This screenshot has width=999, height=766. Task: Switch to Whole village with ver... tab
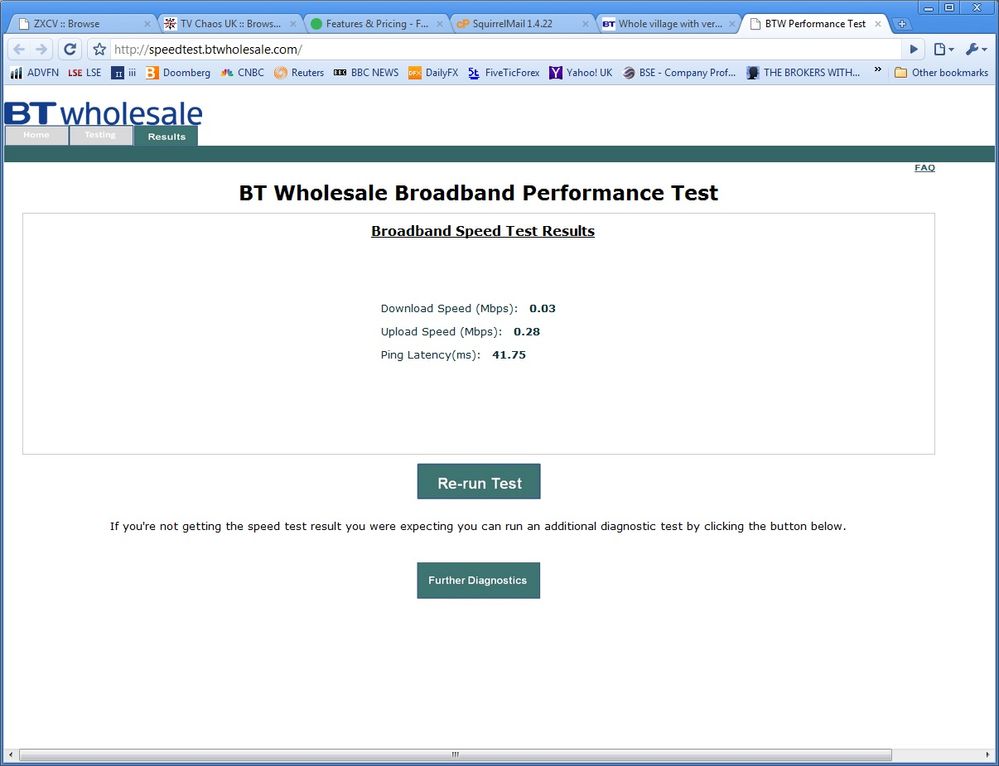[x=670, y=24]
